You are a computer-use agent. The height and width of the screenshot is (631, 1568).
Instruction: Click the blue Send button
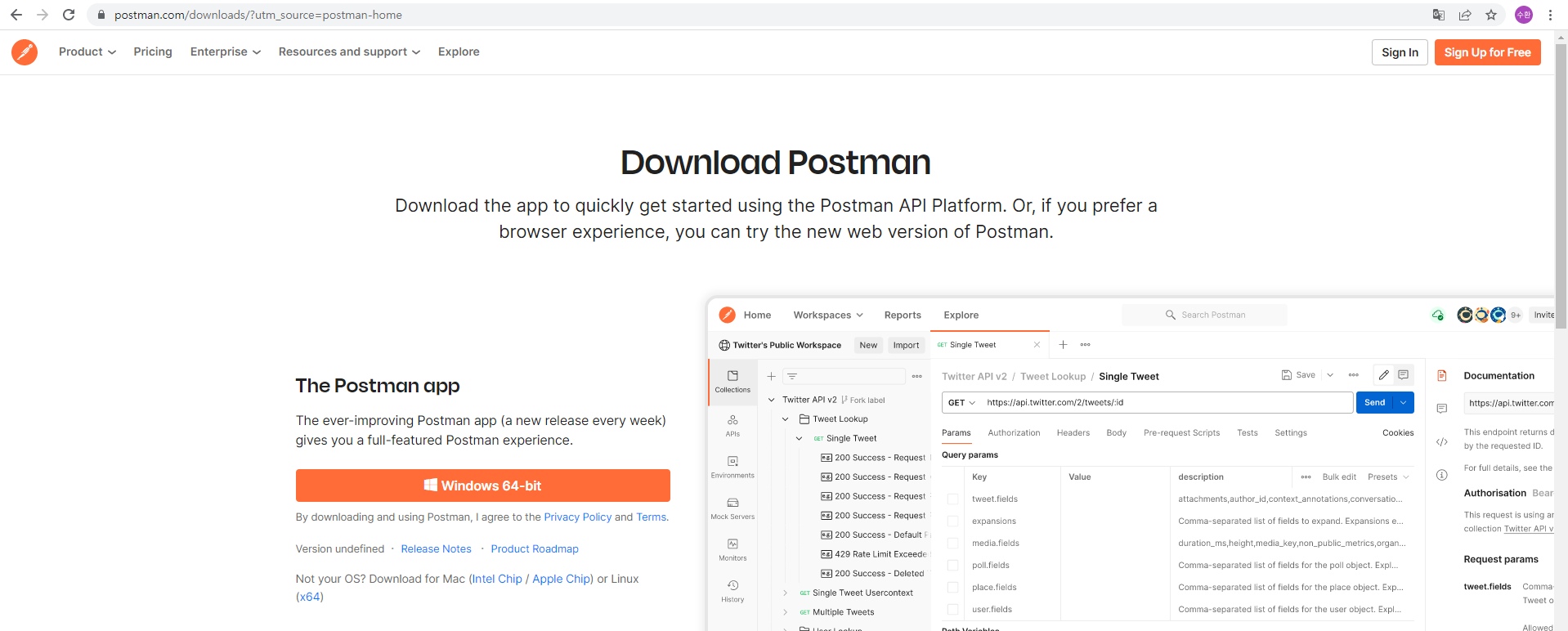(1375, 402)
